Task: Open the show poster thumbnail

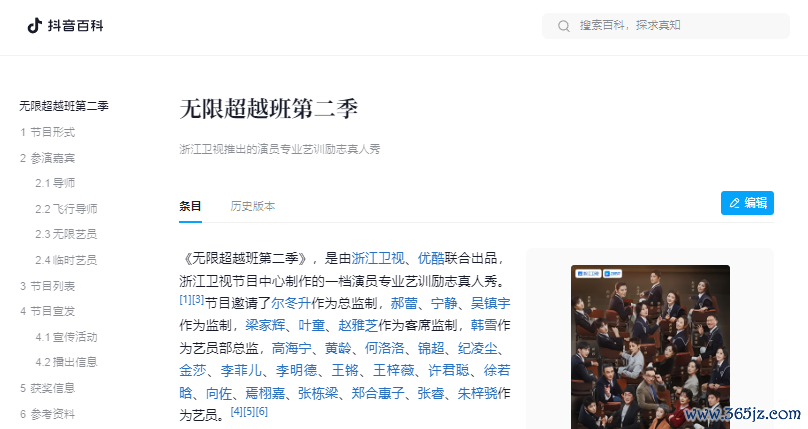Action: pyautogui.click(x=650, y=347)
